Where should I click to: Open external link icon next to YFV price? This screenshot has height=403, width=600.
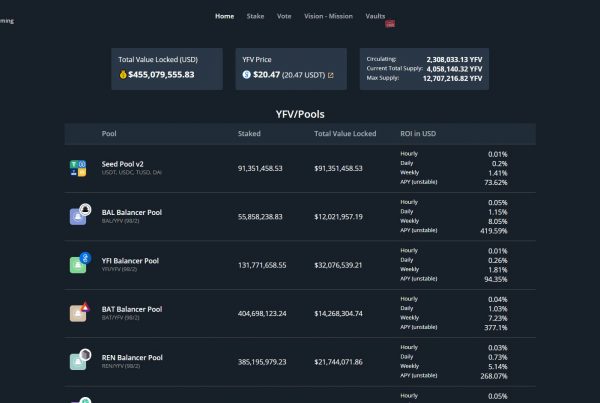point(331,75)
